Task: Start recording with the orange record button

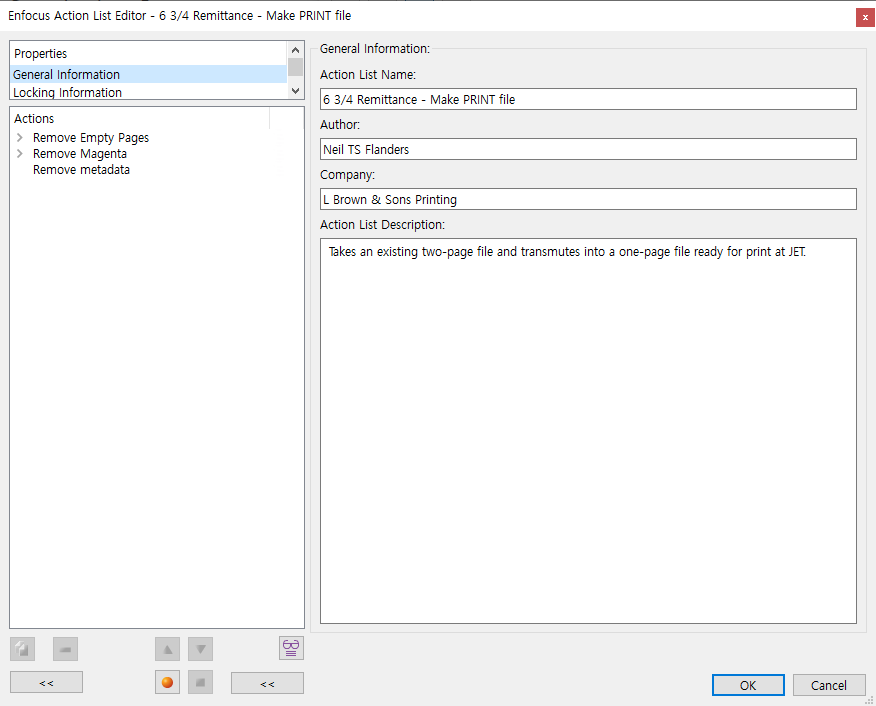Action: [x=167, y=683]
